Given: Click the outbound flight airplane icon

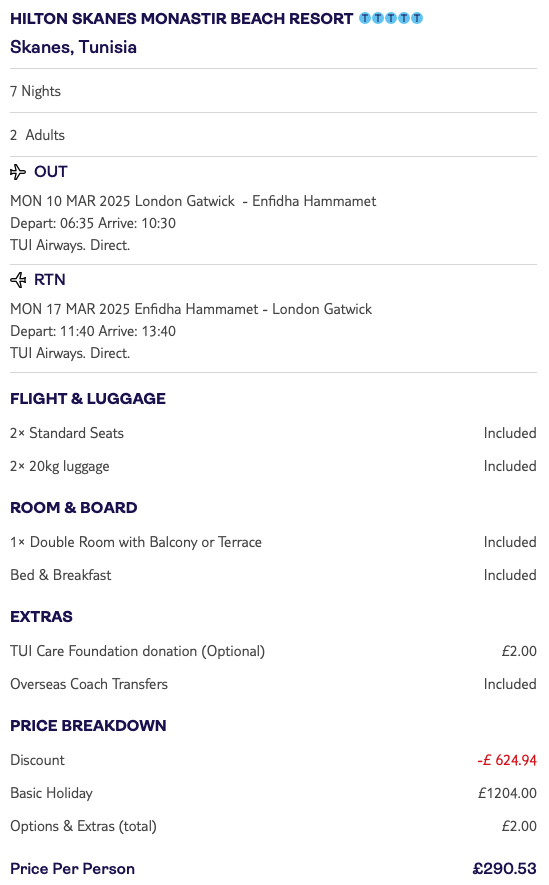Looking at the screenshot, I should [x=18, y=172].
